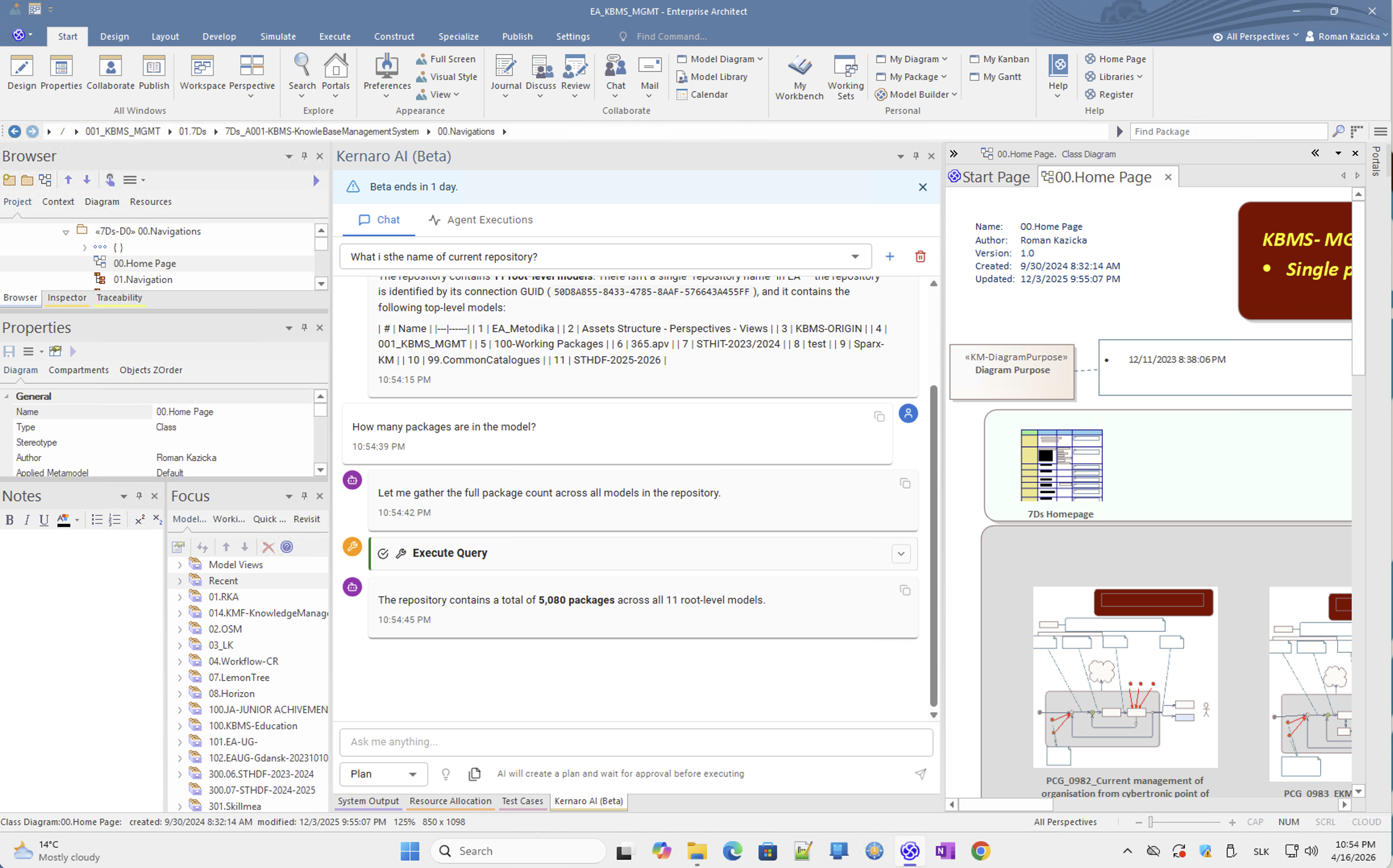Open Model Library
The width and height of the screenshot is (1393, 868).
click(712, 77)
